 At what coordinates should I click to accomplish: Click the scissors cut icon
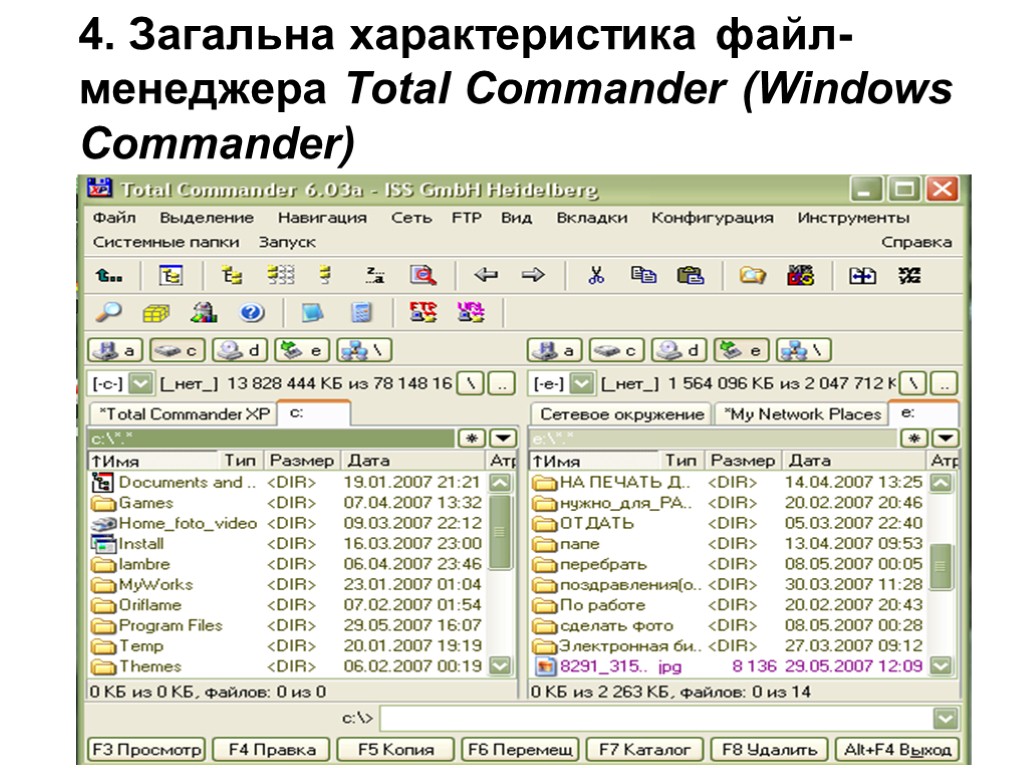coord(596,276)
